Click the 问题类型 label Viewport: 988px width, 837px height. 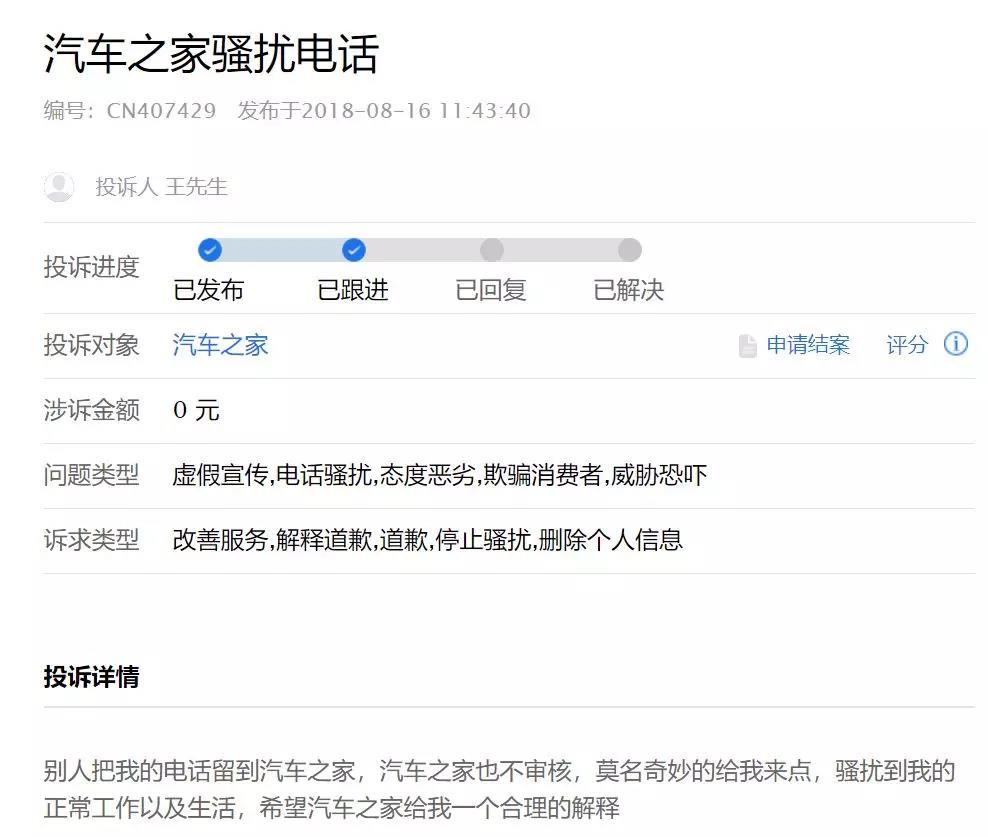91,475
